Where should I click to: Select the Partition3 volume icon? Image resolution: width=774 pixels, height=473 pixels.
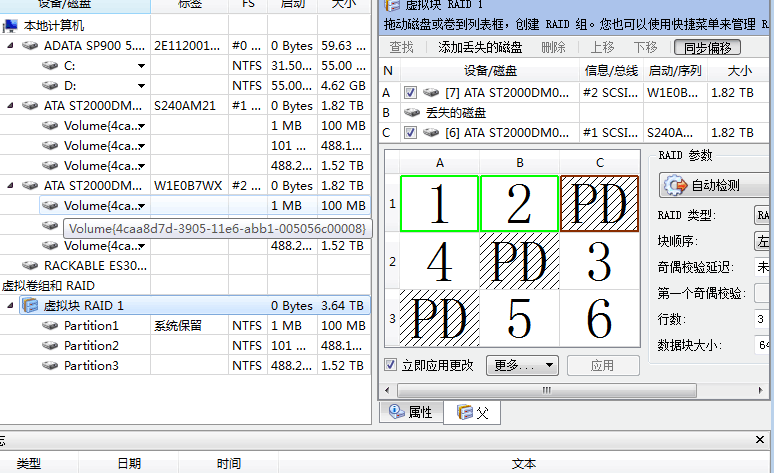pos(50,366)
